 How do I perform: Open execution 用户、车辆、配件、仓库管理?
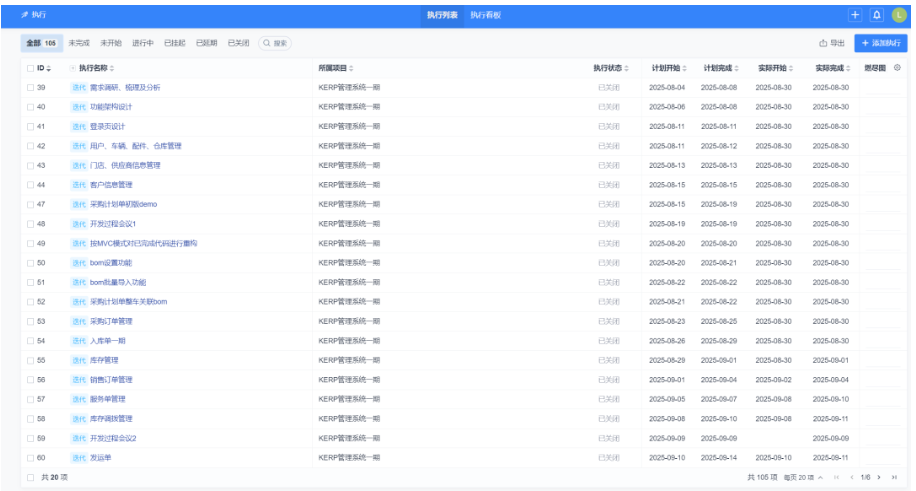click(x=136, y=146)
